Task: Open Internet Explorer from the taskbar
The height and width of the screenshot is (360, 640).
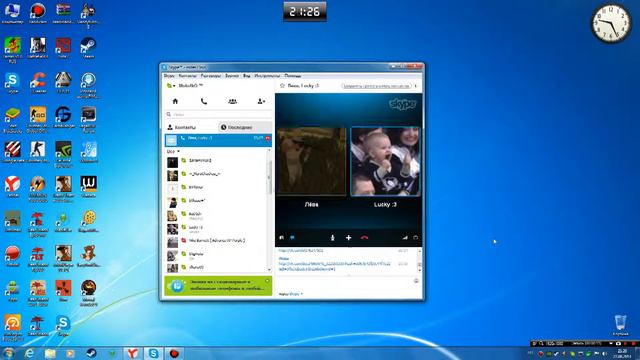Action: 29,353
